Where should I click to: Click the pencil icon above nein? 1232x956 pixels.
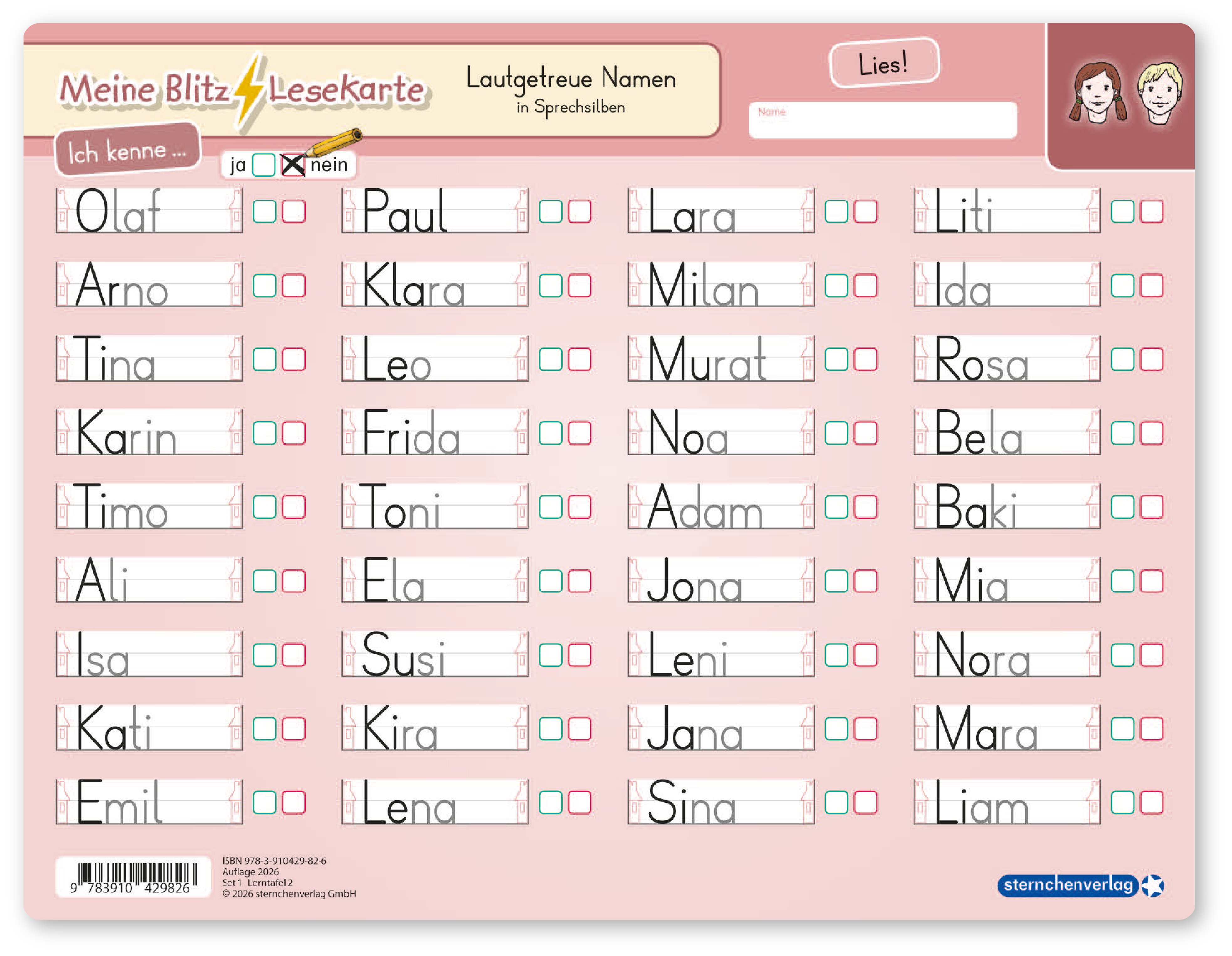pos(334,143)
